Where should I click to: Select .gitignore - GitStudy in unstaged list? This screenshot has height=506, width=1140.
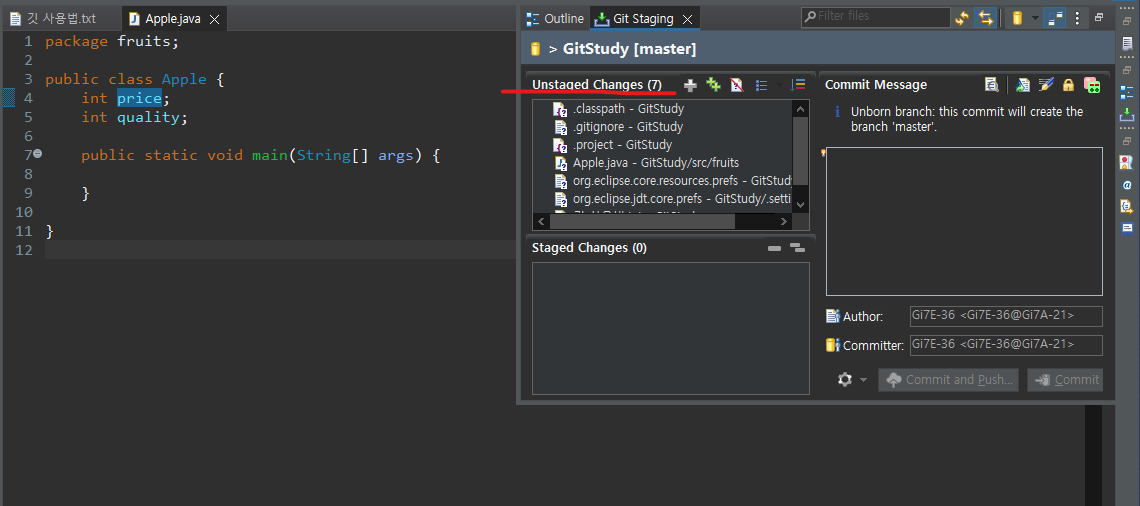click(x=619, y=126)
